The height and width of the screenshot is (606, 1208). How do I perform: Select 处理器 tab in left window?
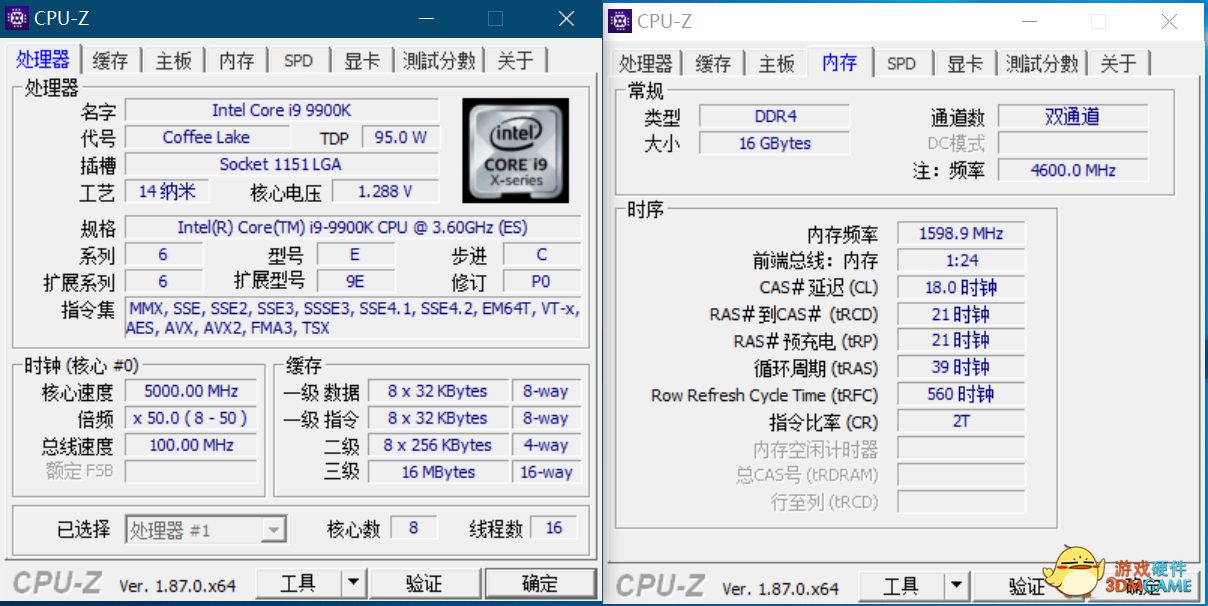coord(43,59)
